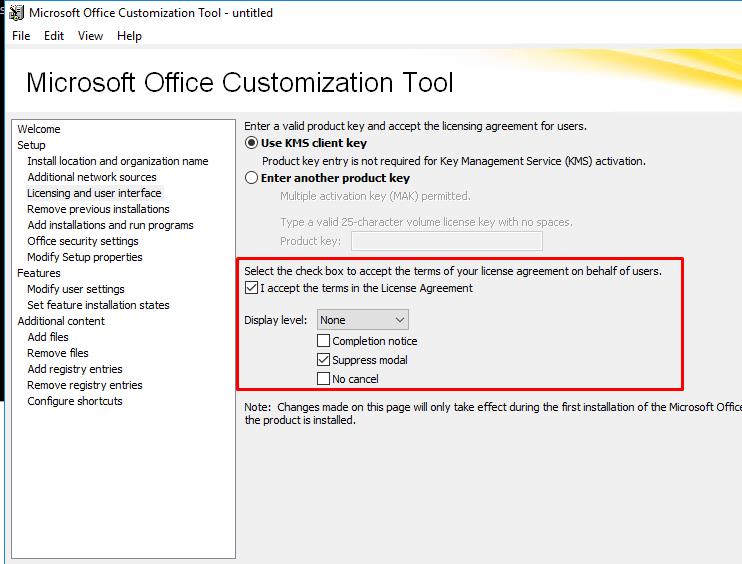Image resolution: width=742 pixels, height=564 pixels.
Task: Uncheck I accept the terms in License Agreement
Action: [251, 288]
